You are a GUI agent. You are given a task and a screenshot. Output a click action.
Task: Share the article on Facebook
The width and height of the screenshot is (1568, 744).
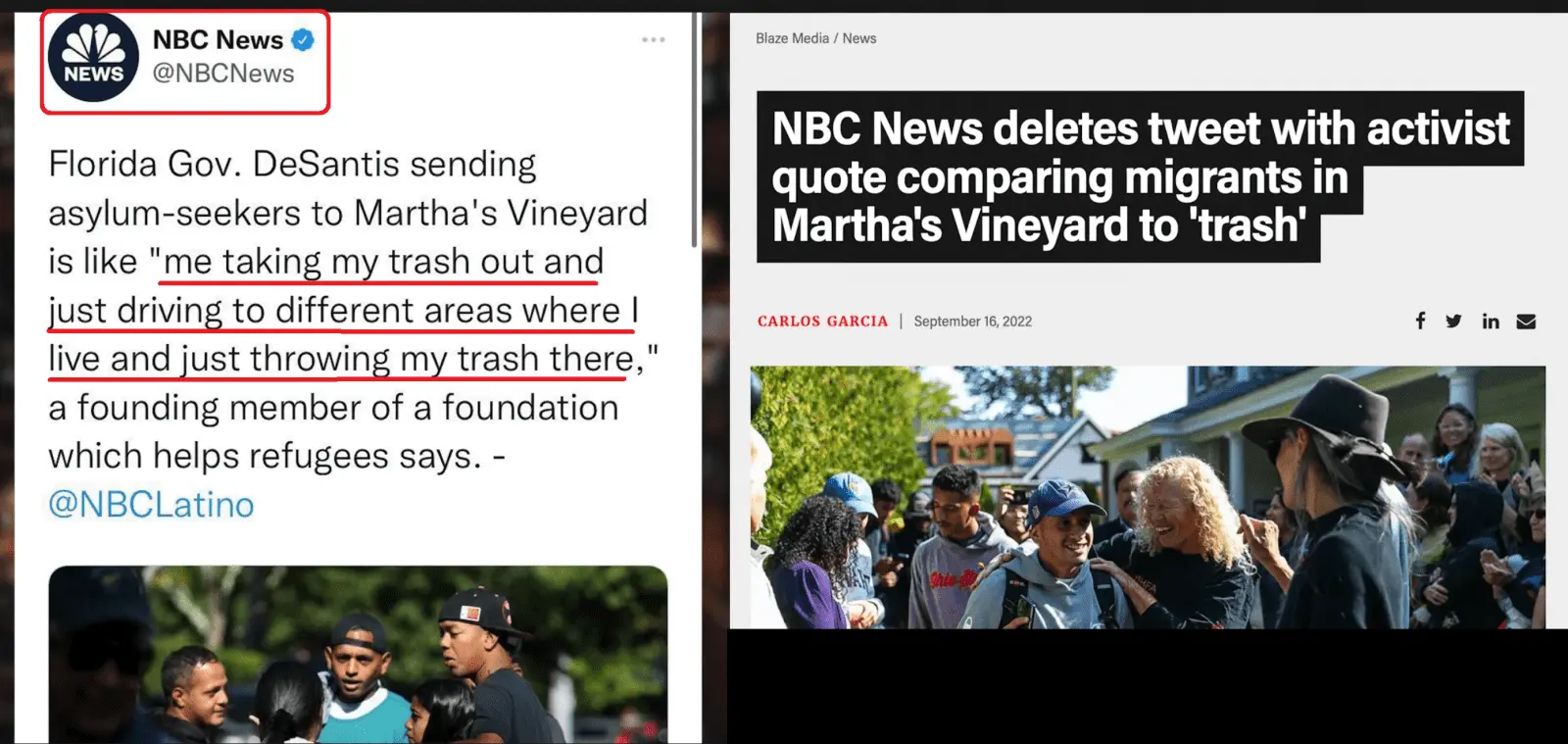pyautogui.click(x=1420, y=321)
